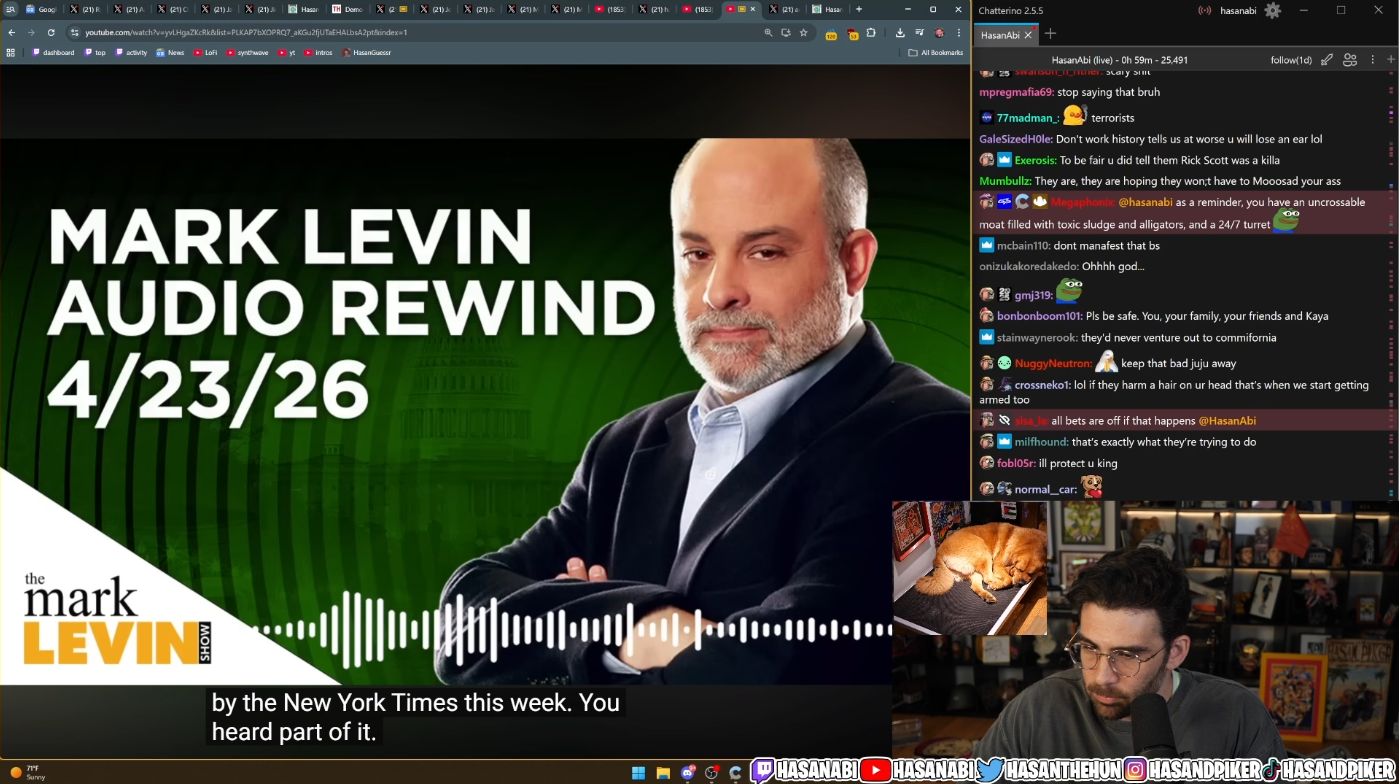Open the activity bookmark
This screenshot has width=1399, height=784.
[x=131, y=52]
